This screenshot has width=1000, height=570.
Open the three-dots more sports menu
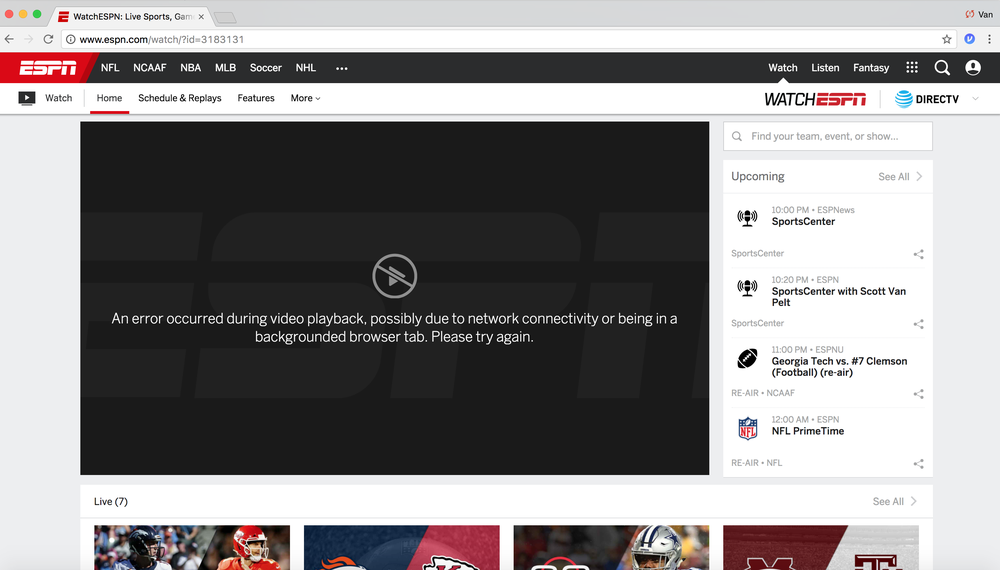(341, 68)
